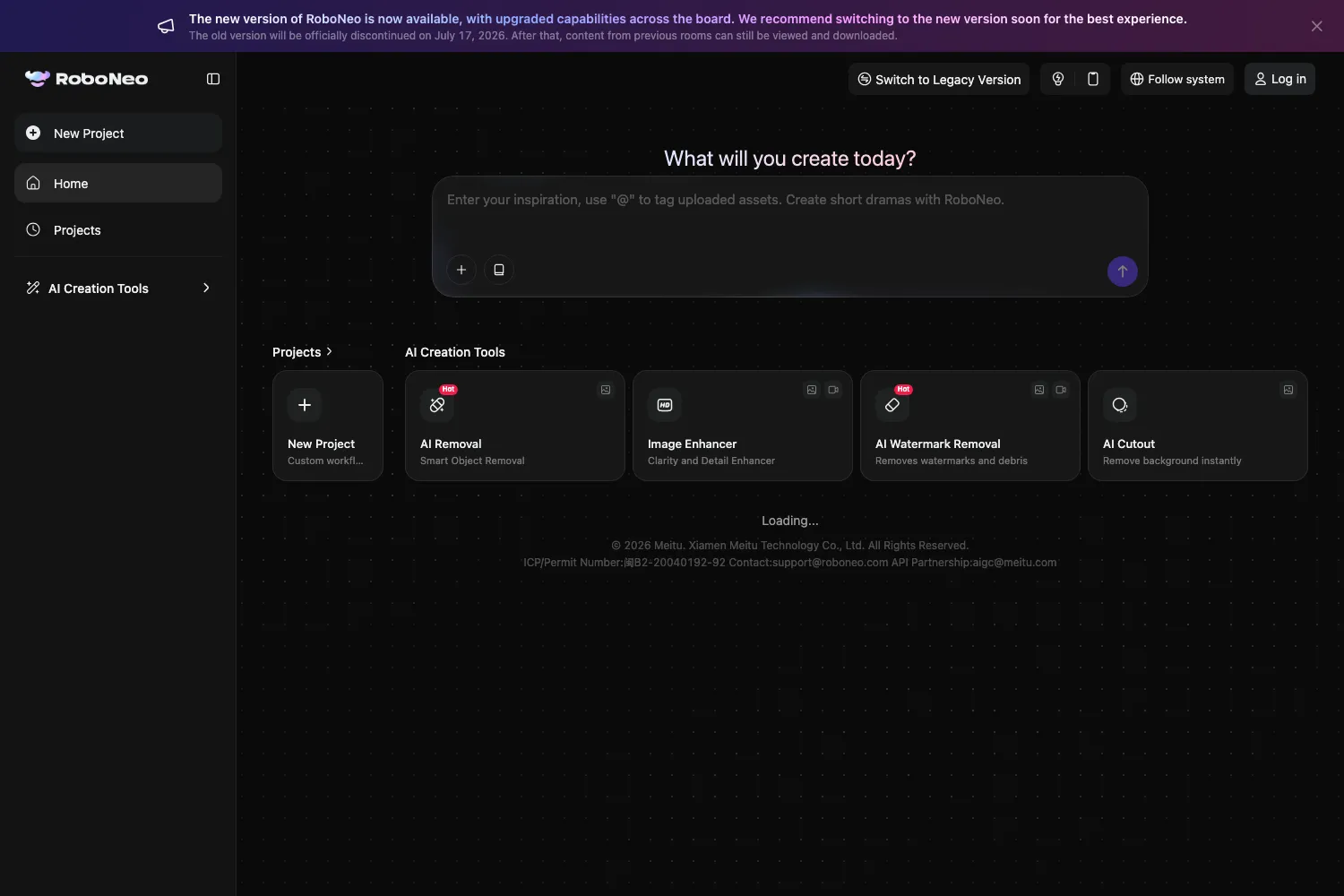1344x896 pixels.
Task: Open the AI Watermark Removal card
Action: tap(970, 426)
